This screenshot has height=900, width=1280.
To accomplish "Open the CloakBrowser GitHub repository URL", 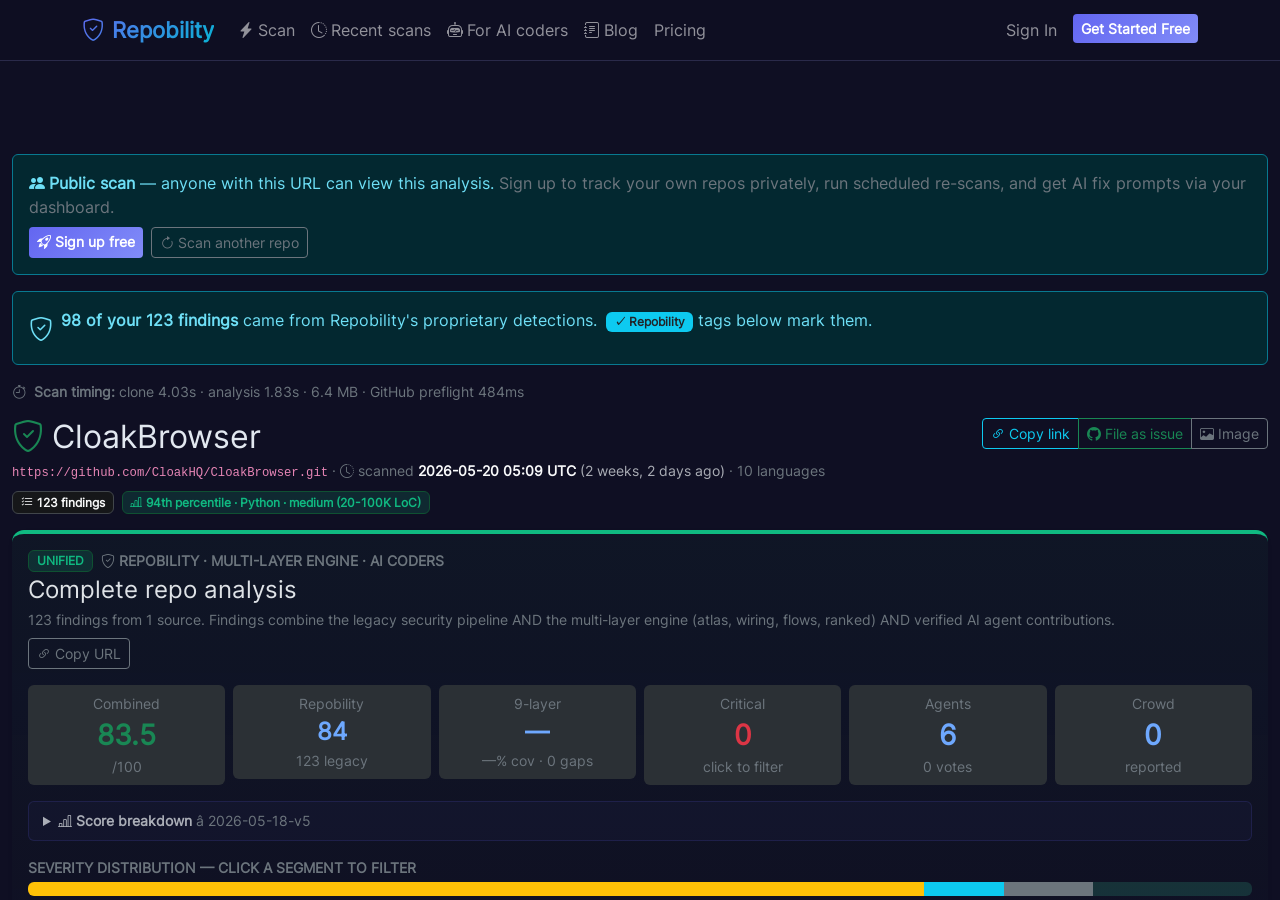I will 170,472.
